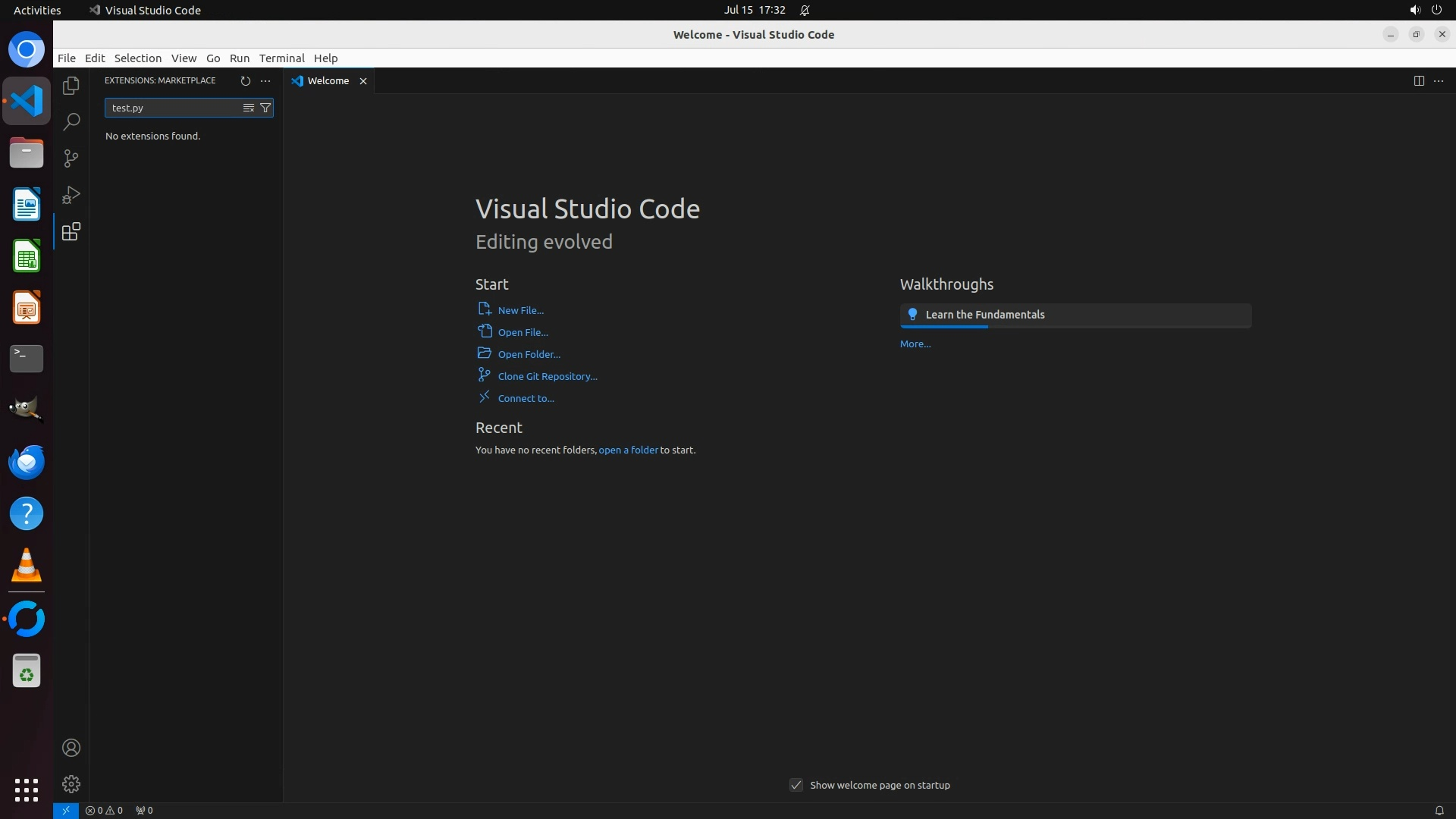
Task: Open the Accounts menu icon
Action: pyautogui.click(x=71, y=748)
